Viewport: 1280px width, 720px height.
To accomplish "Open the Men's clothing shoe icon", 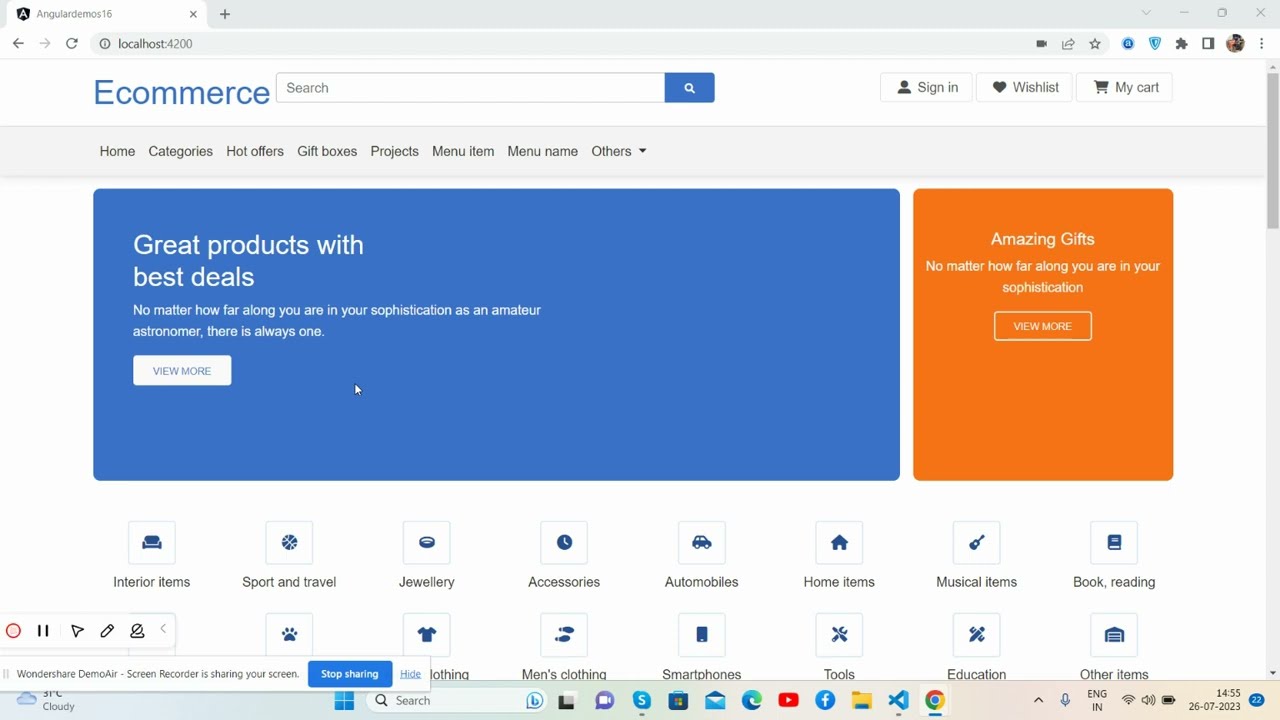I will 564,635.
